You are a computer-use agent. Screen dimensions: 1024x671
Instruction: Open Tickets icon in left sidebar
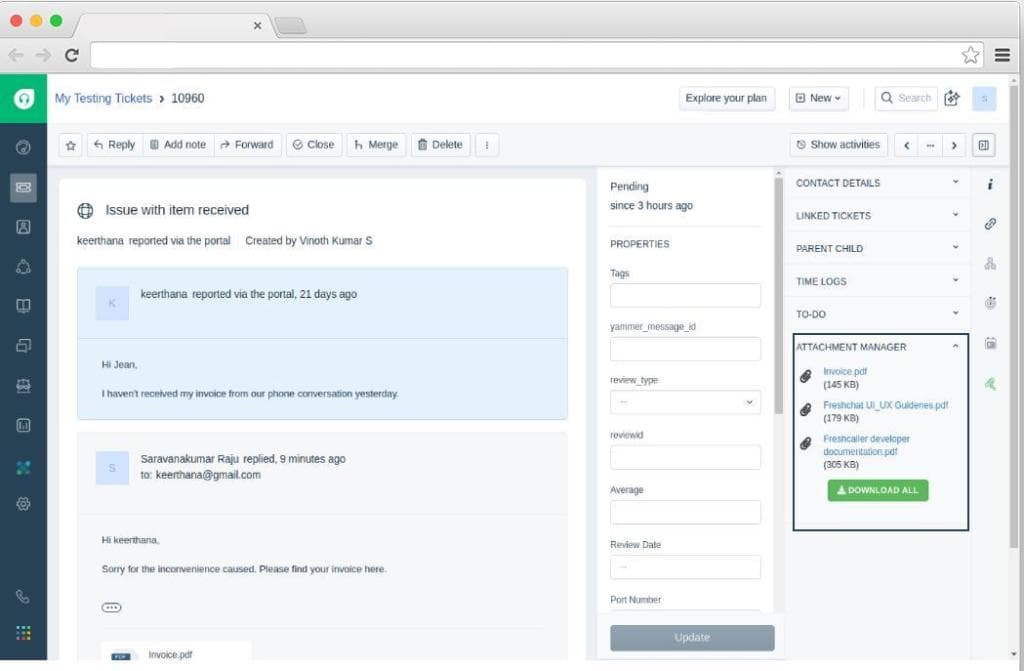coord(24,187)
